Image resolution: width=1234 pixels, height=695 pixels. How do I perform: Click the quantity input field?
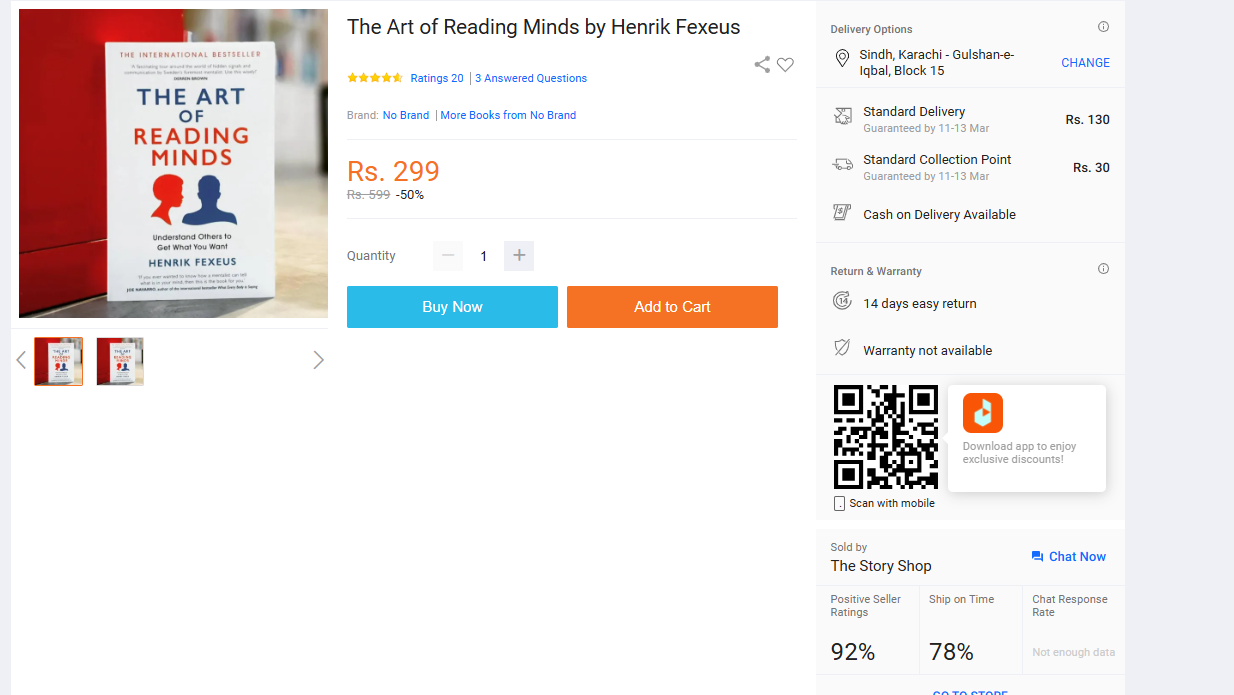[x=484, y=256]
